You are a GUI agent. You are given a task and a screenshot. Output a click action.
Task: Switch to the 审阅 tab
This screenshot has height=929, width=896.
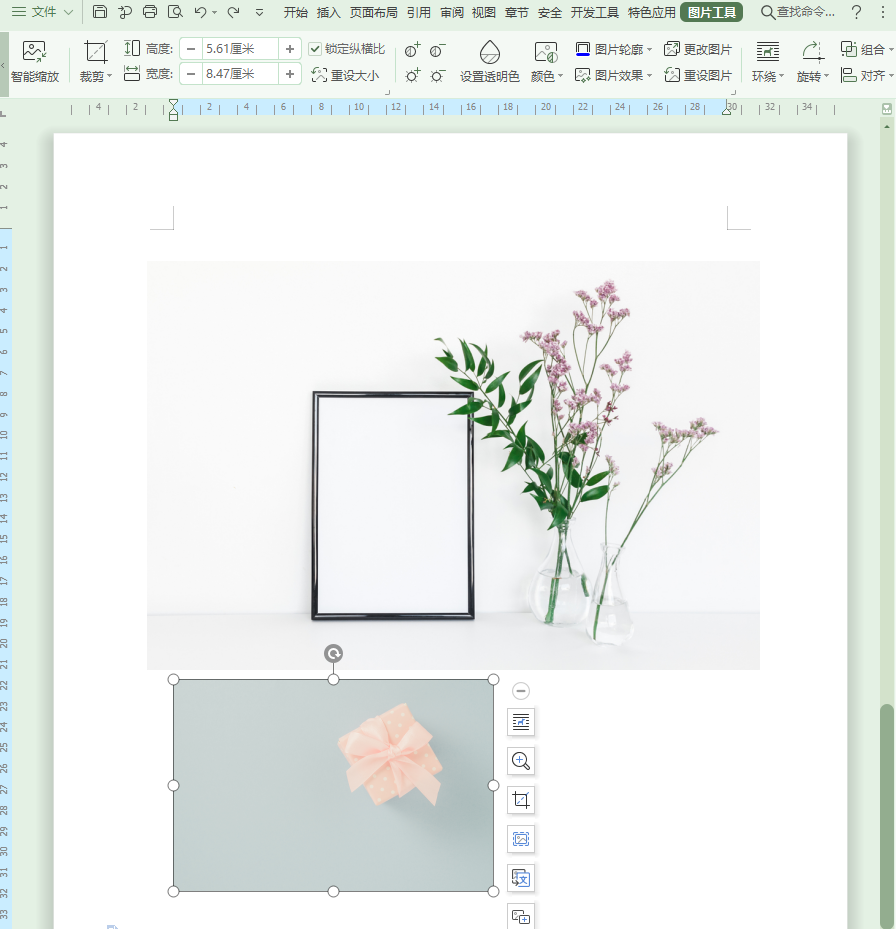click(452, 12)
